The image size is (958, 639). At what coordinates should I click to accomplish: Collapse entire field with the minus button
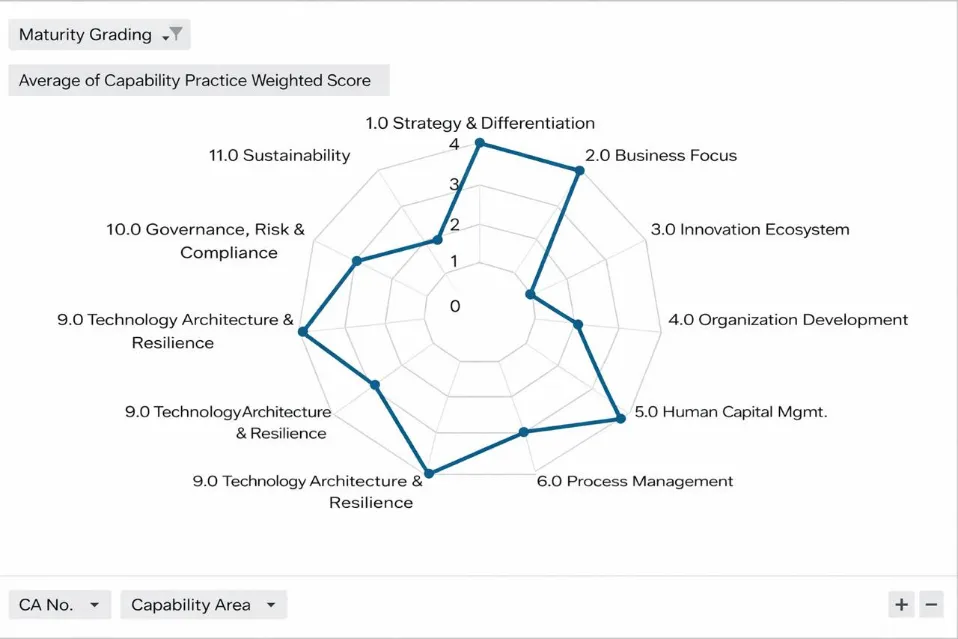coord(931,604)
